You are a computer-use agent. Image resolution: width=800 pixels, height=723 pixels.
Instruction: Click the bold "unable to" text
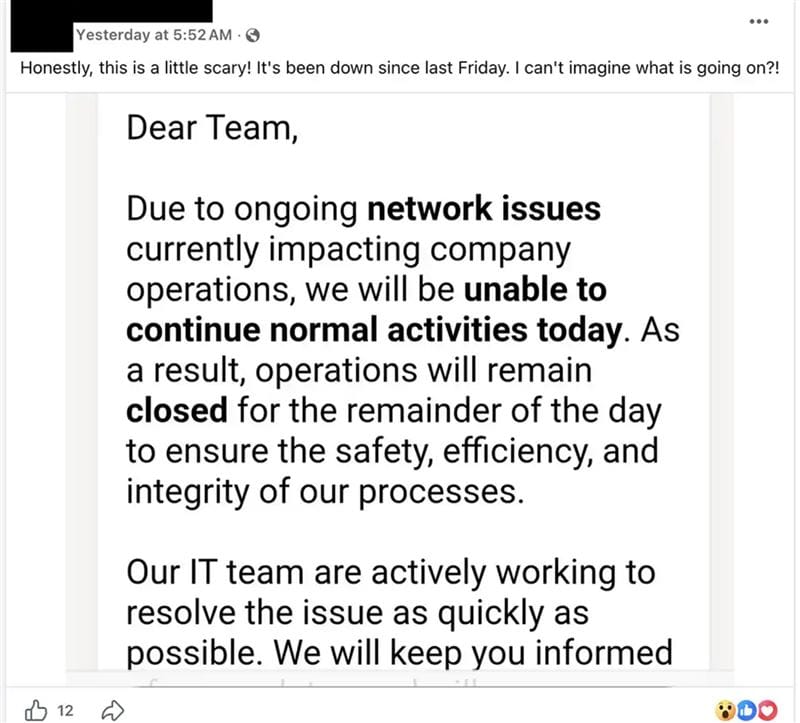tap(535, 290)
